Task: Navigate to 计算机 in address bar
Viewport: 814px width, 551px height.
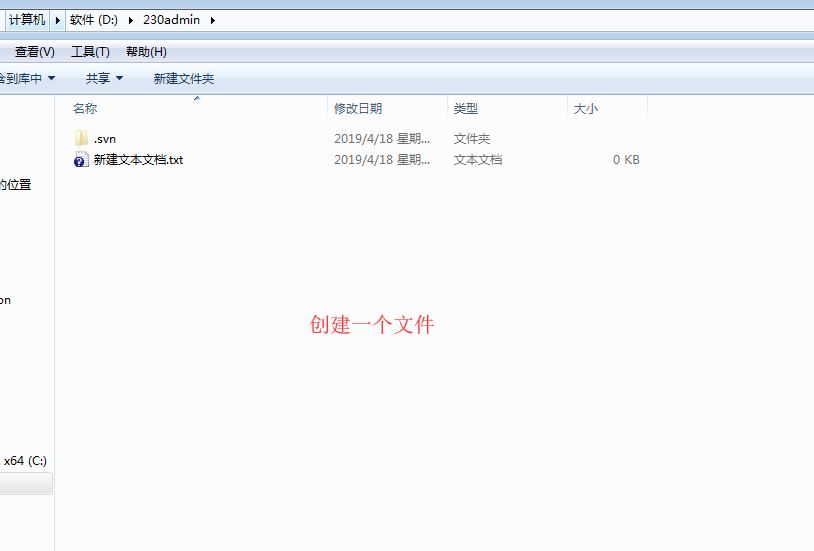Action: coord(27,20)
